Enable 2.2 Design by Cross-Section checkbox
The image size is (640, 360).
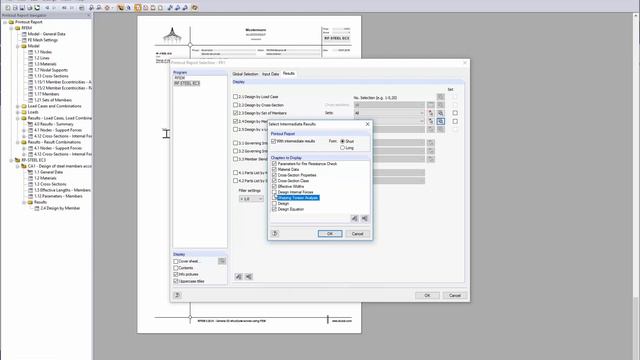click(235, 105)
